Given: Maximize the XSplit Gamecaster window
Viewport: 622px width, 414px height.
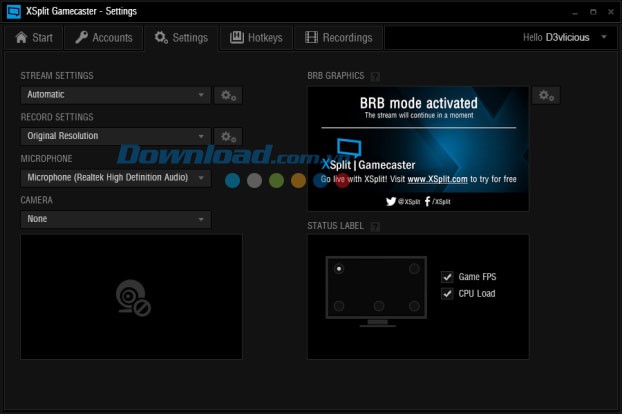Looking at the screenshot, I should (593, 12).
